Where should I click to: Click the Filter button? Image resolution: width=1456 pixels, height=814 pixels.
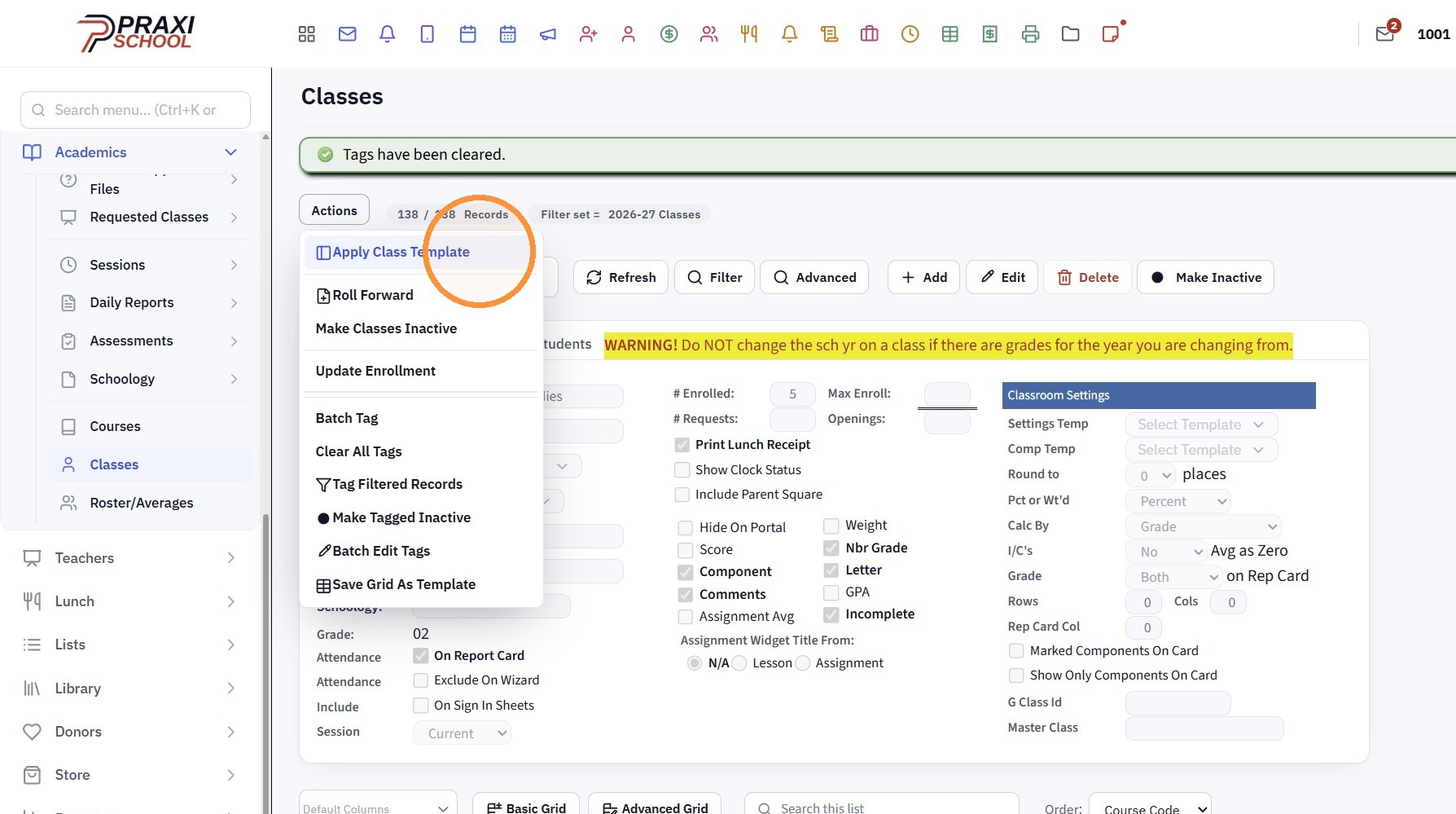(715, 277)
